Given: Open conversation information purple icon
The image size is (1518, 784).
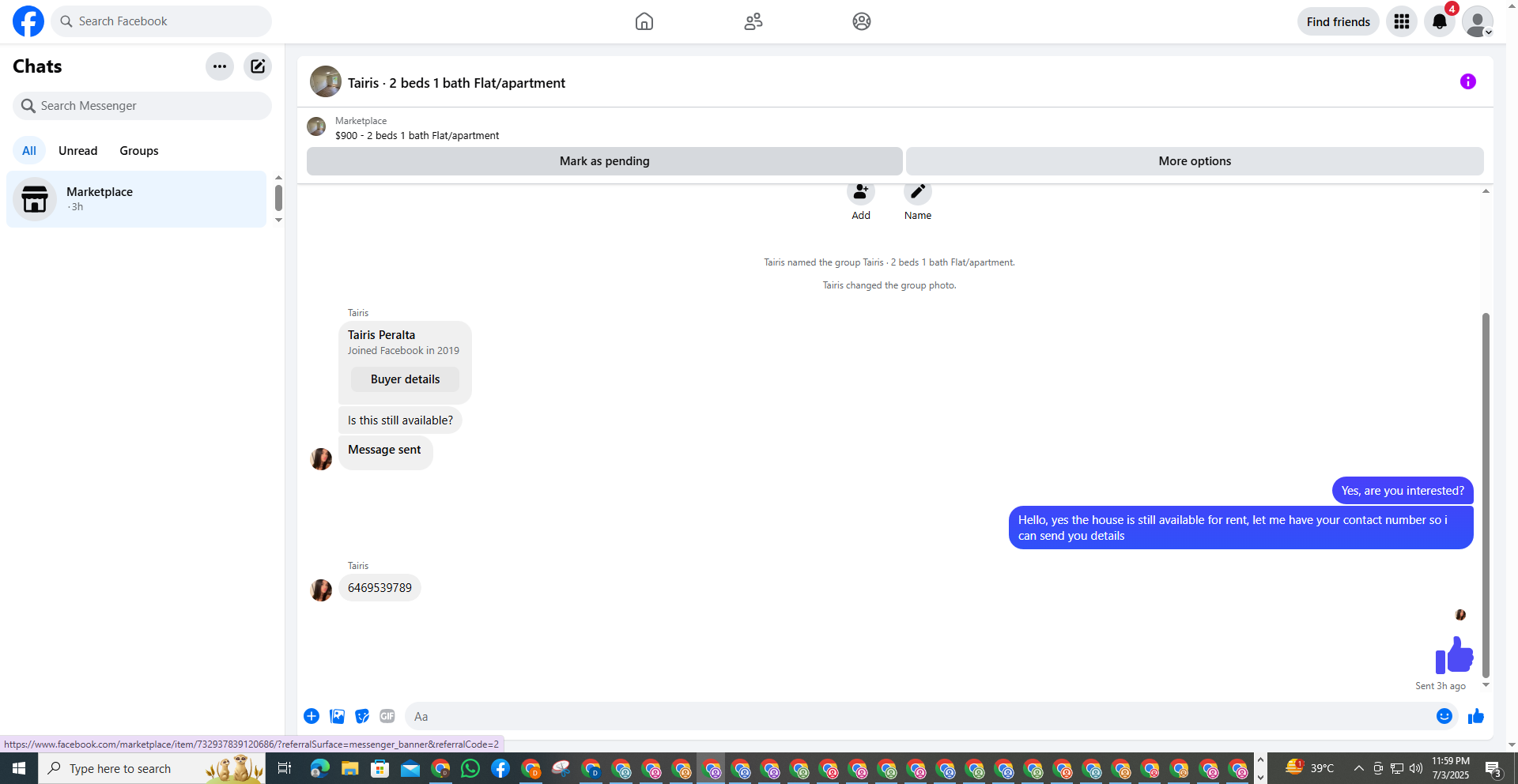Looking at the screenshot, I should pos(1468,81).
